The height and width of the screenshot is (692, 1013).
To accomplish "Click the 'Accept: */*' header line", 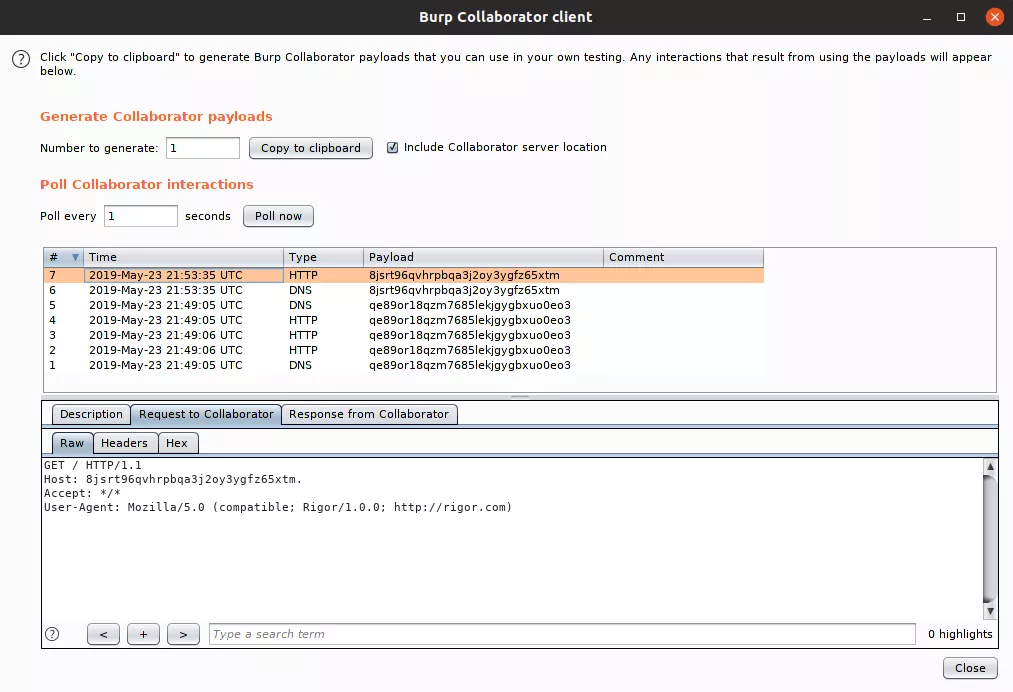I will pos(82,493).
